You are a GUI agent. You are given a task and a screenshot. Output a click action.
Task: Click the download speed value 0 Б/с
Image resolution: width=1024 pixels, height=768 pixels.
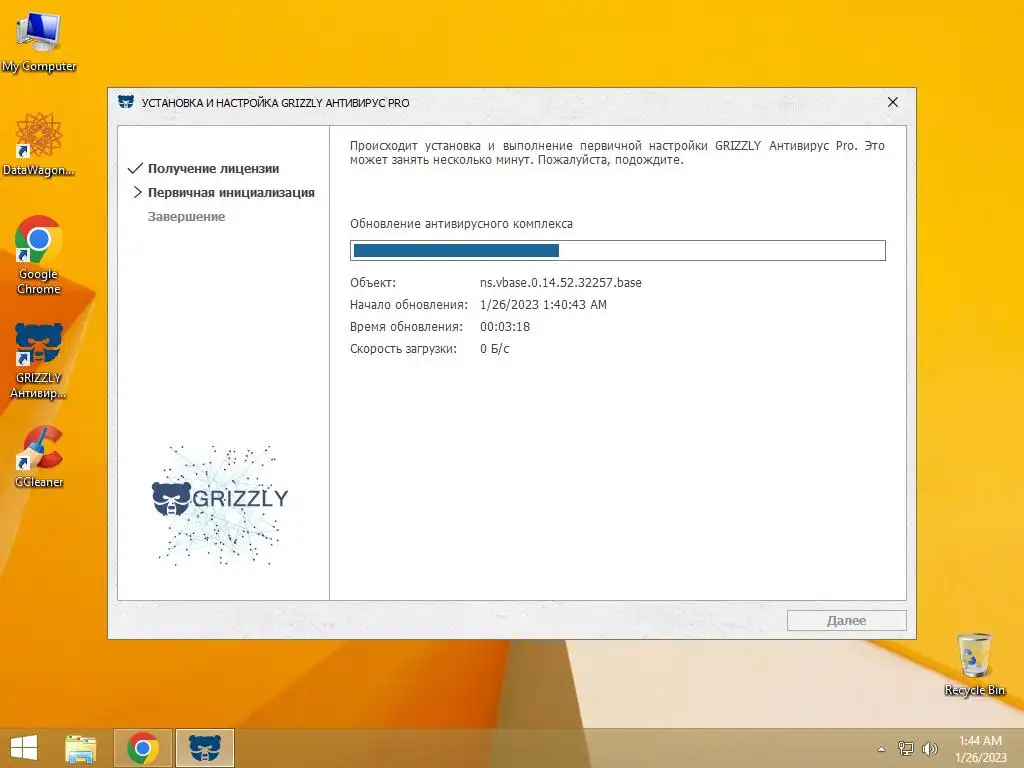[x=494, y=349]
